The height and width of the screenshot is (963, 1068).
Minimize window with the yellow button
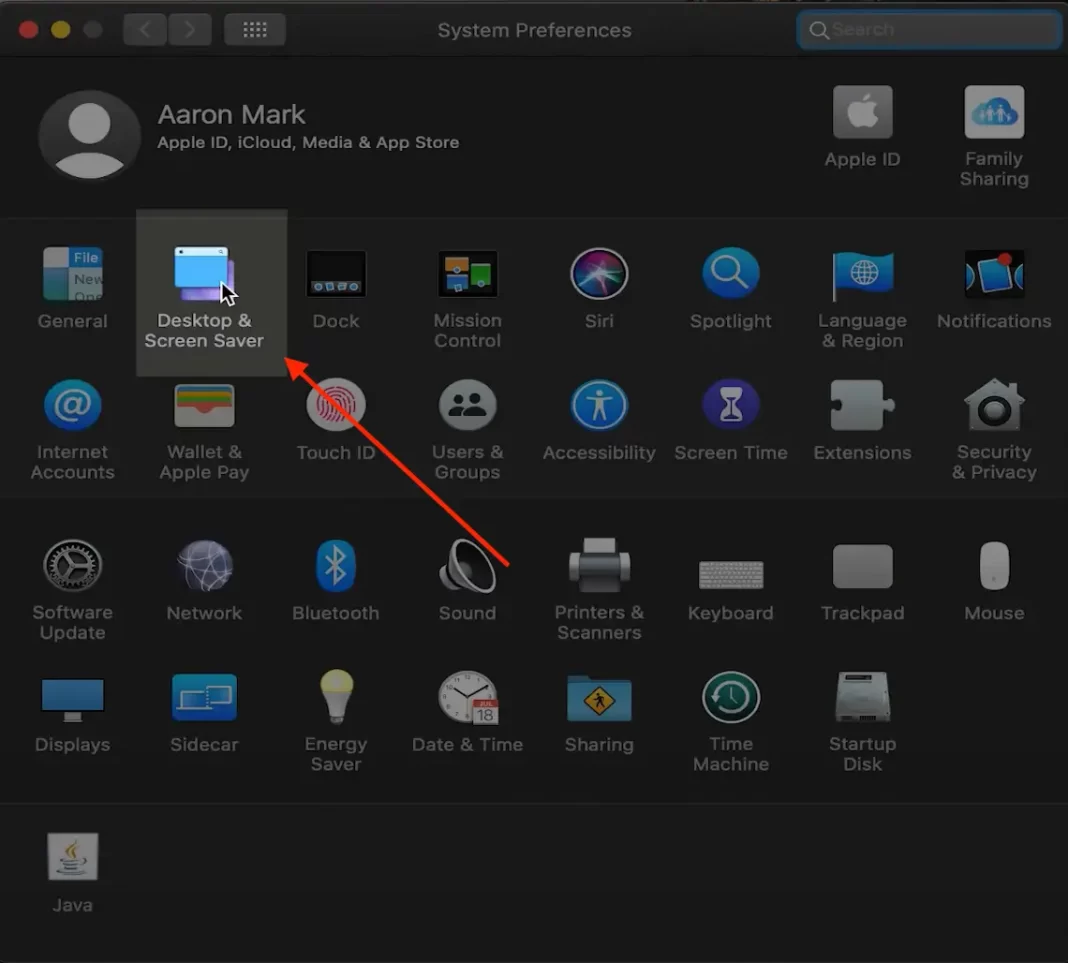tap(61, 30)
